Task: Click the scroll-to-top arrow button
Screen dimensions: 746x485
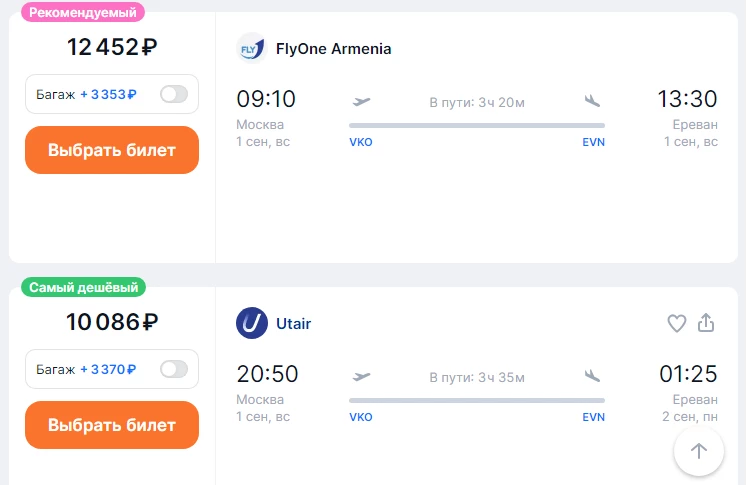Action: click(x=699, y=451)
